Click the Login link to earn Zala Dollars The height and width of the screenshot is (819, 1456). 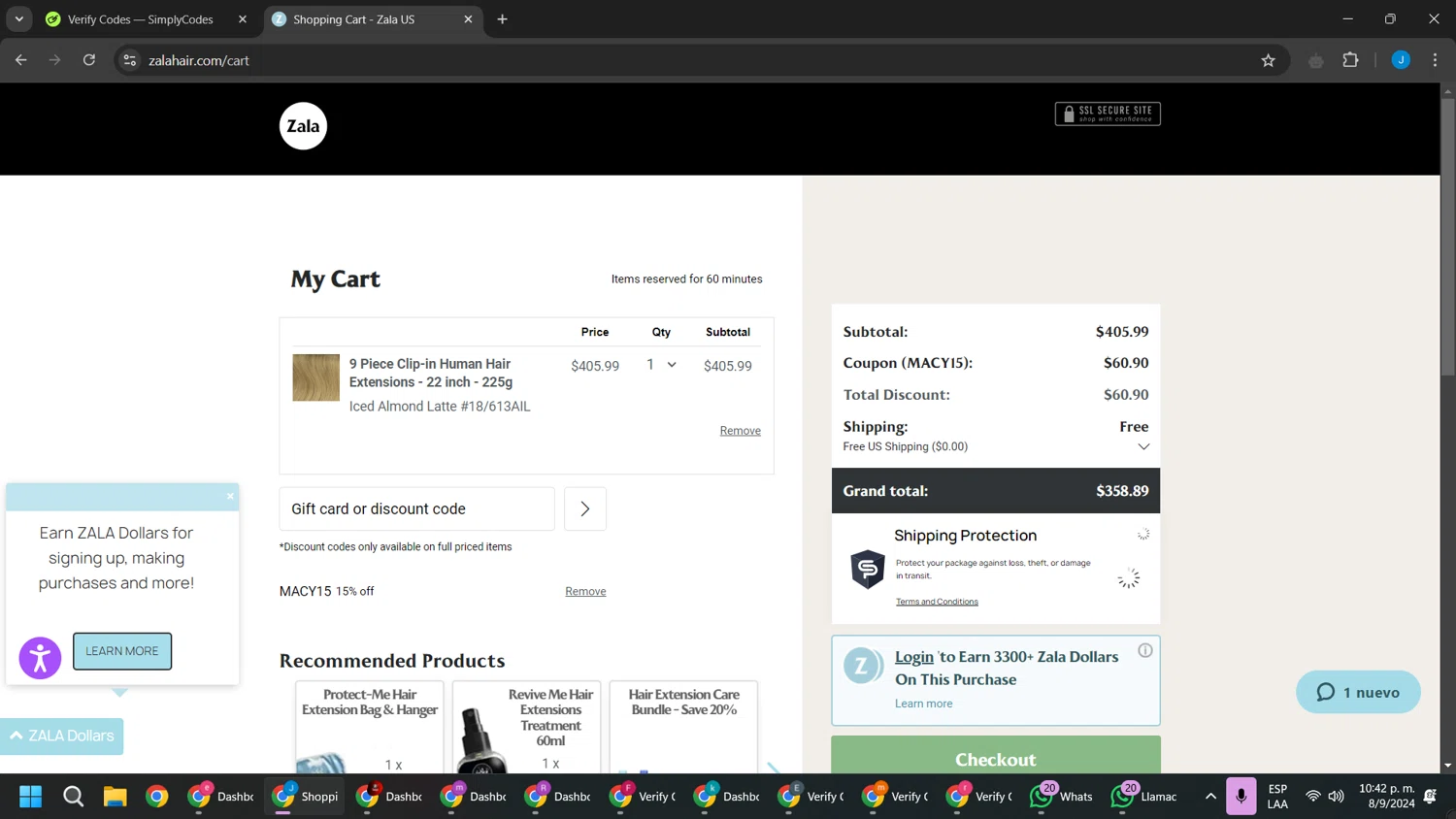pyautogui.click(x=914, y=657)
